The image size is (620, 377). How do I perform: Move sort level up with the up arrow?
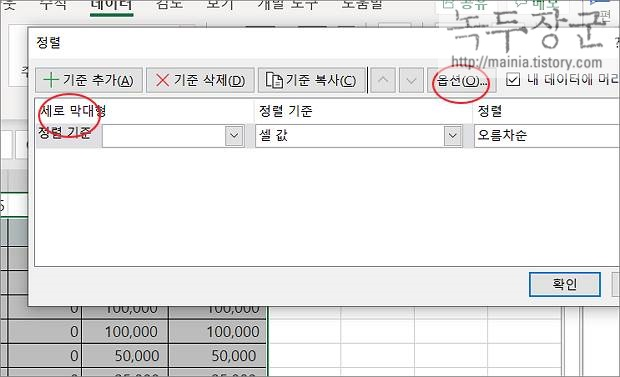tap(383, 80)
